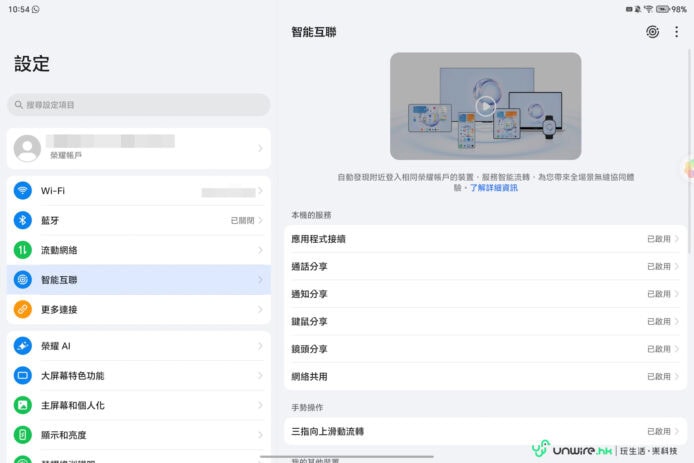The height and width of the screenshot is (463, 694).
Task: Search settings in 搜尋設定項目 field
Action: [x=138, y=105]
